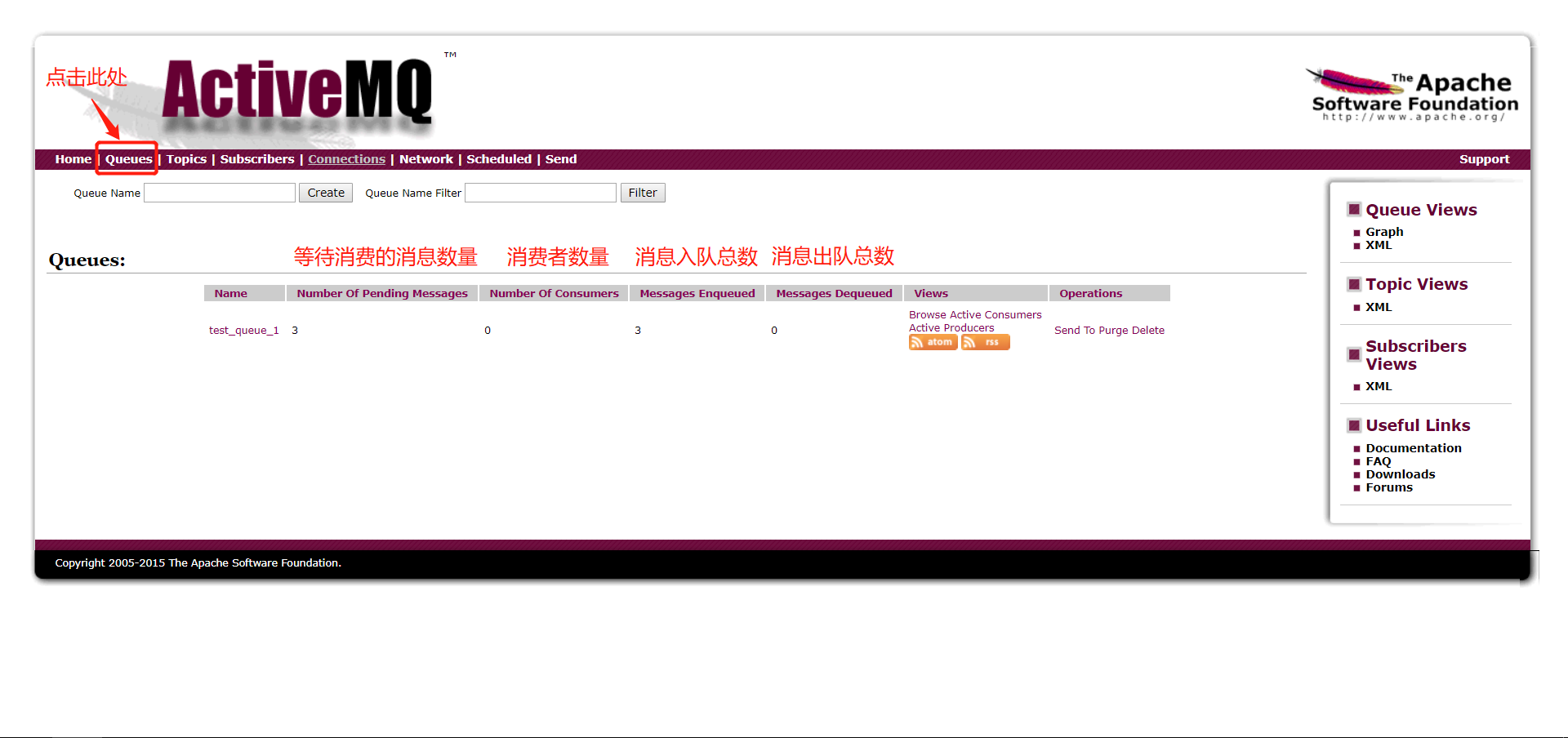This screenshot has width=1568, height=738.
Task: Open the Send tab
Action: coord(561,159)
